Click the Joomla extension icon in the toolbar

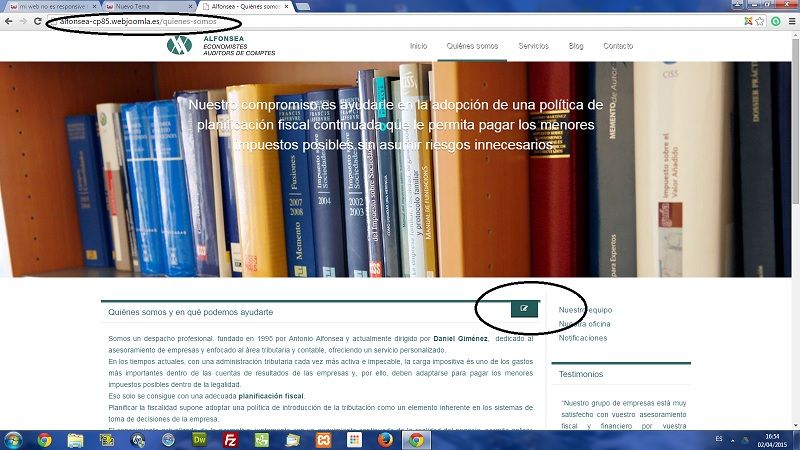[x=748, y=21]
